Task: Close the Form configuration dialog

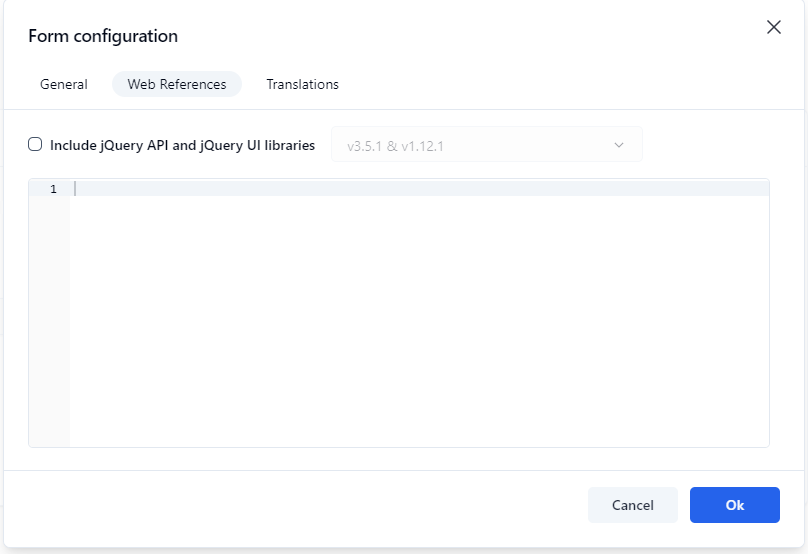Action: click(773, 28)
